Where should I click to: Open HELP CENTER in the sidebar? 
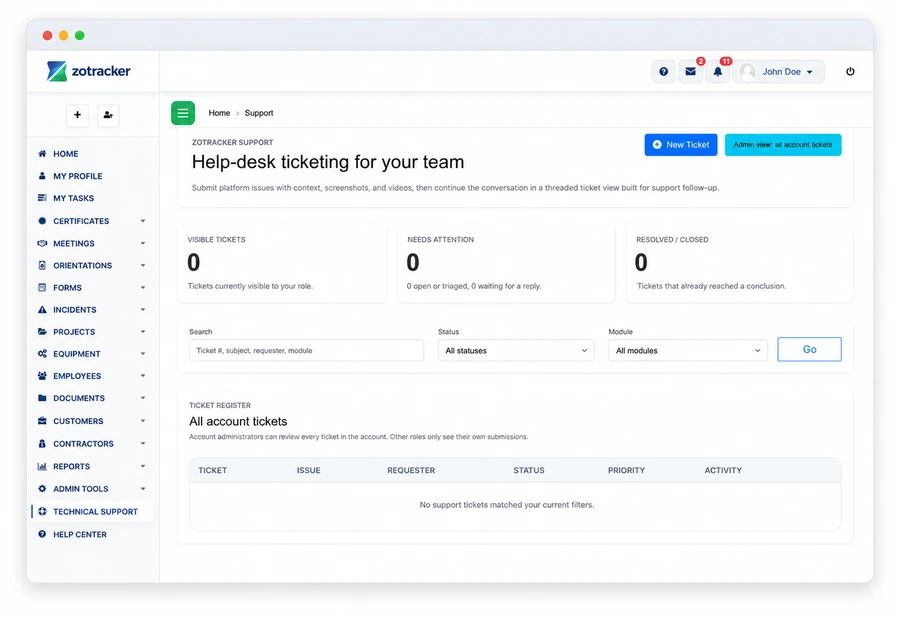point(80,534)
